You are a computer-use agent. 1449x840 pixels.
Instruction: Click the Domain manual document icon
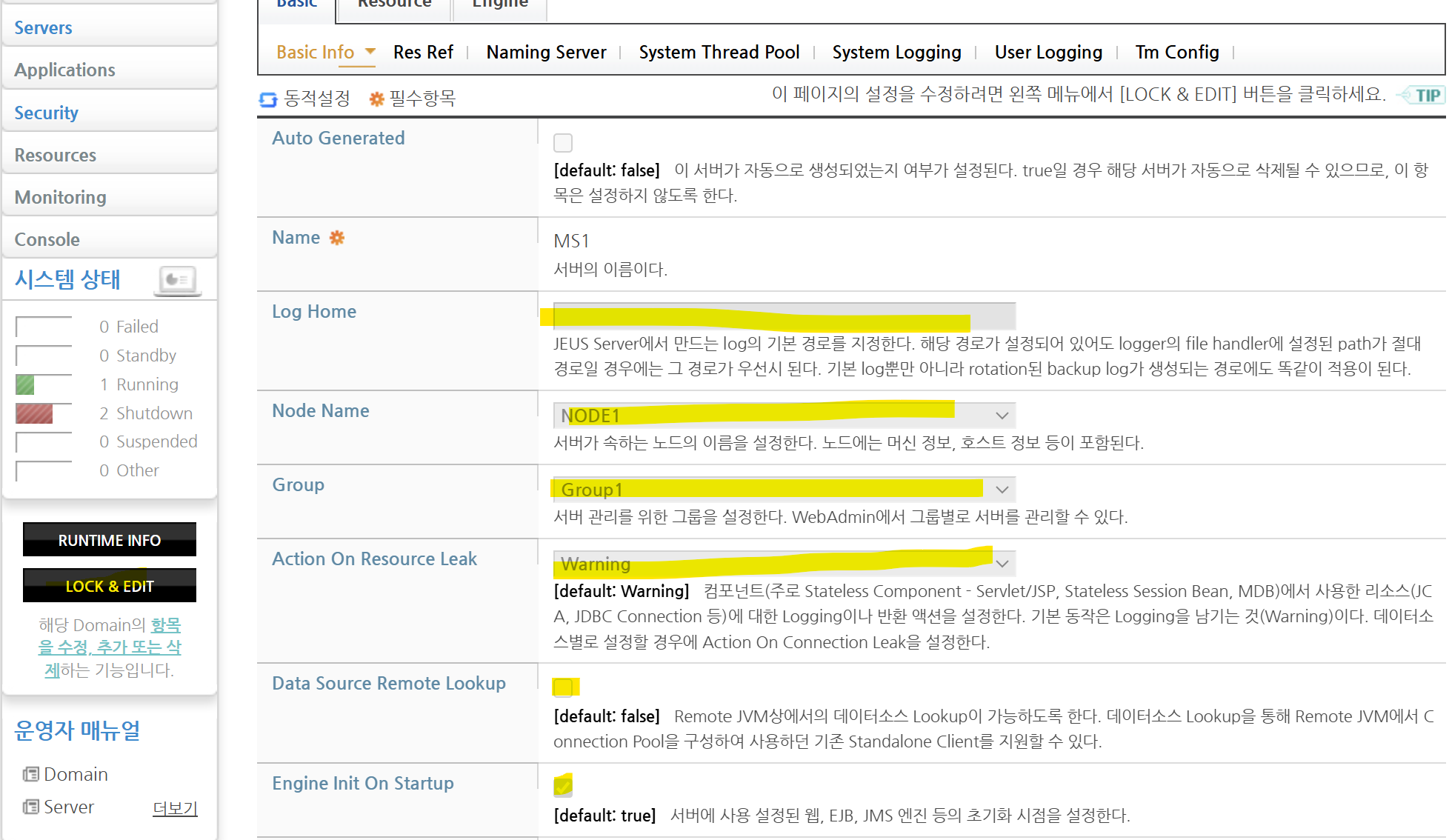(30, 775)
